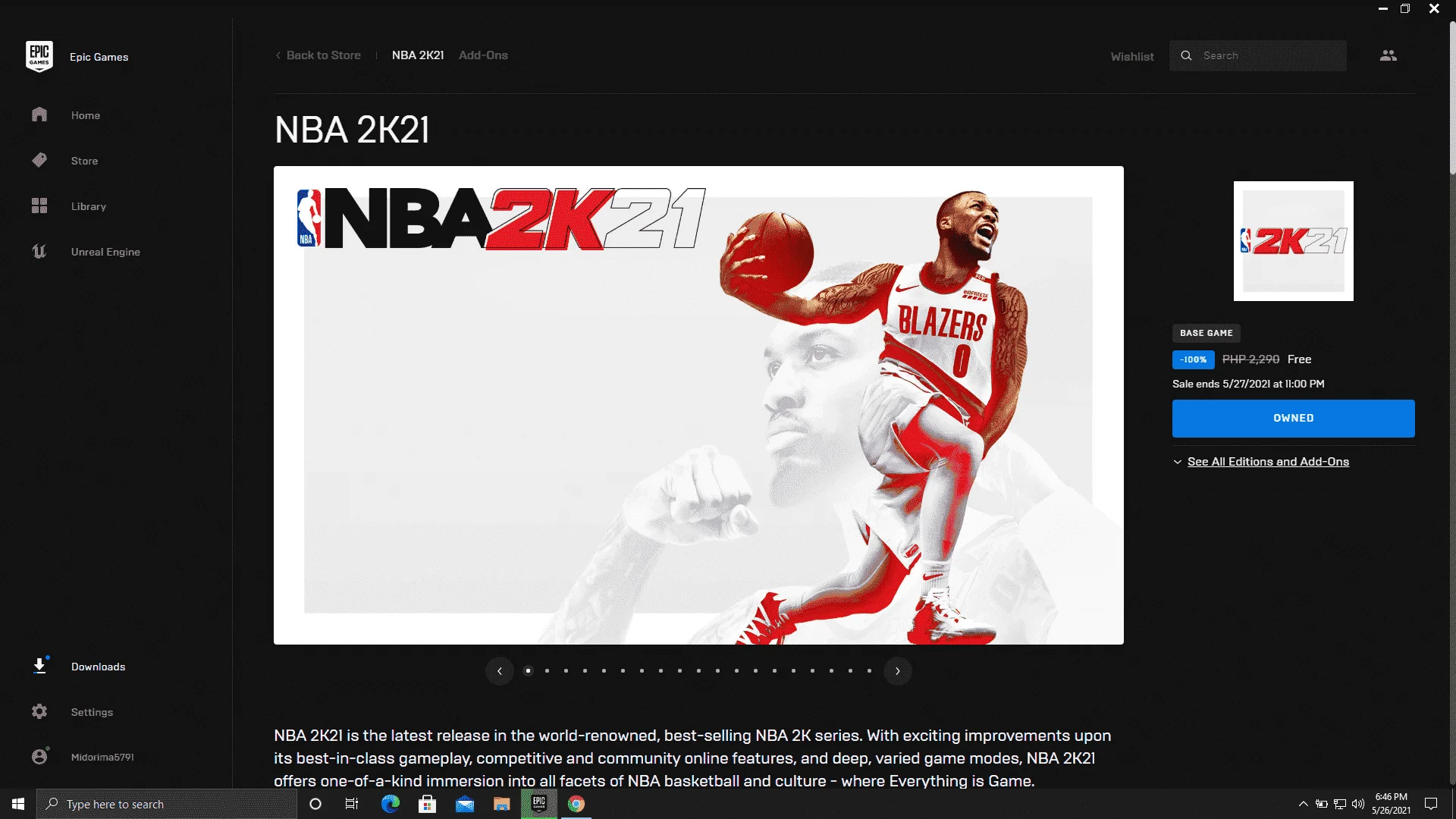Image resolution: width=1456 pixels, height=819 pixels.
Task: Open Home in the sidebar
Action: pyautogui.click(x=86, y=115)
